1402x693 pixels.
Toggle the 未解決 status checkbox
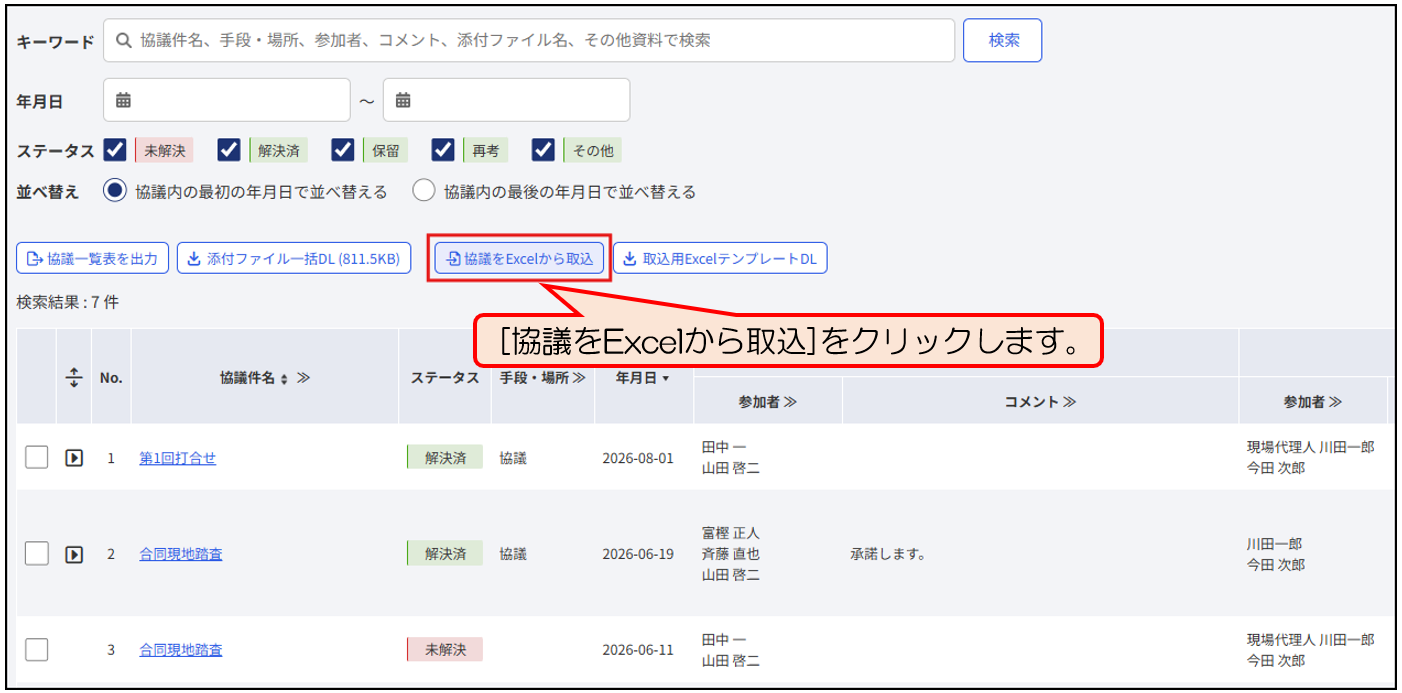115,150
